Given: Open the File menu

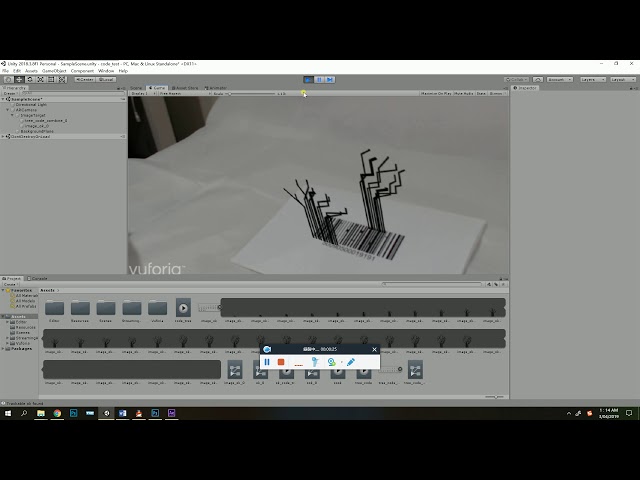Looking at the screenshot, I should [x=5, y=71].
